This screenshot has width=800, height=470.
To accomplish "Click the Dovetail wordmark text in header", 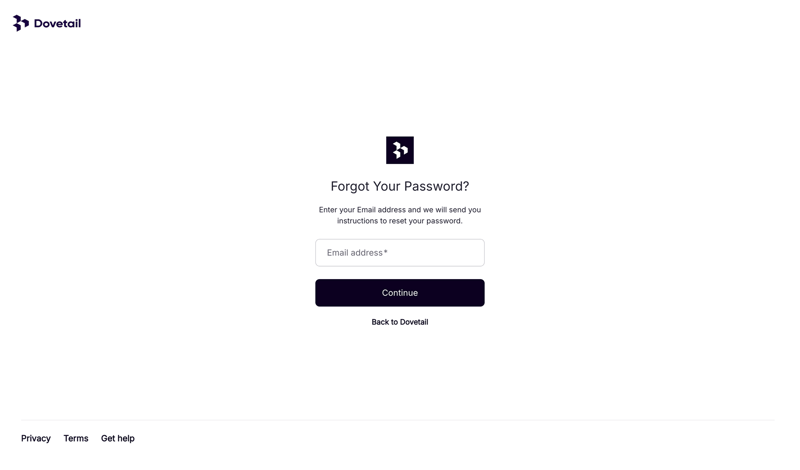I will coord(57,23).
